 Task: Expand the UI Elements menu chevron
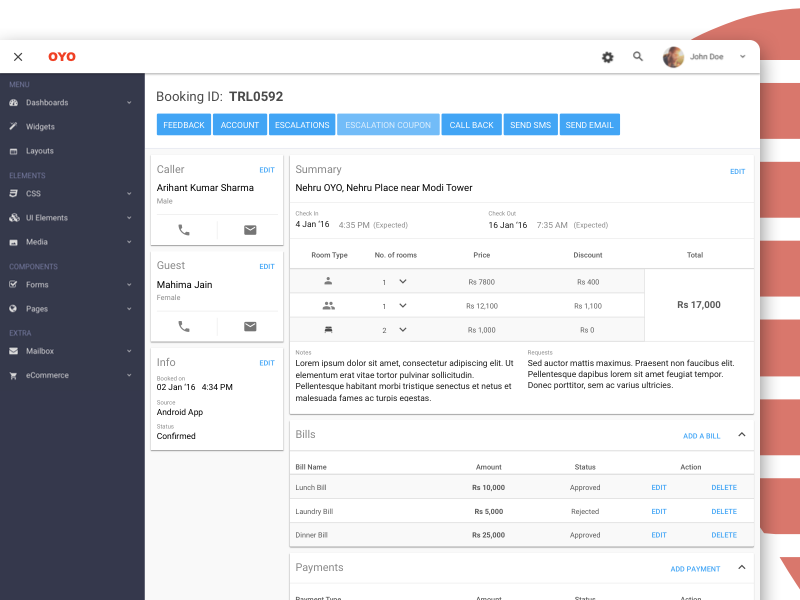(x=129, y=218)
